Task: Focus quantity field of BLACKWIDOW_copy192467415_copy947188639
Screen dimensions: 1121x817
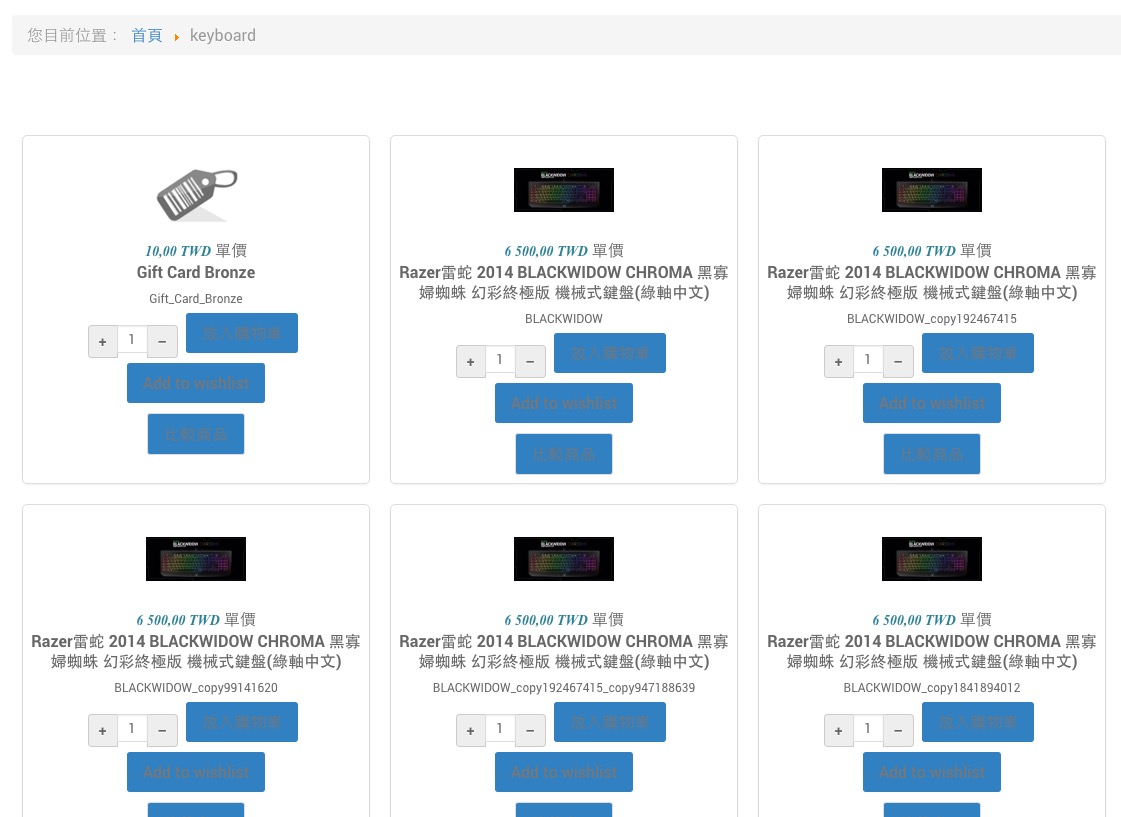Action: 500,728
